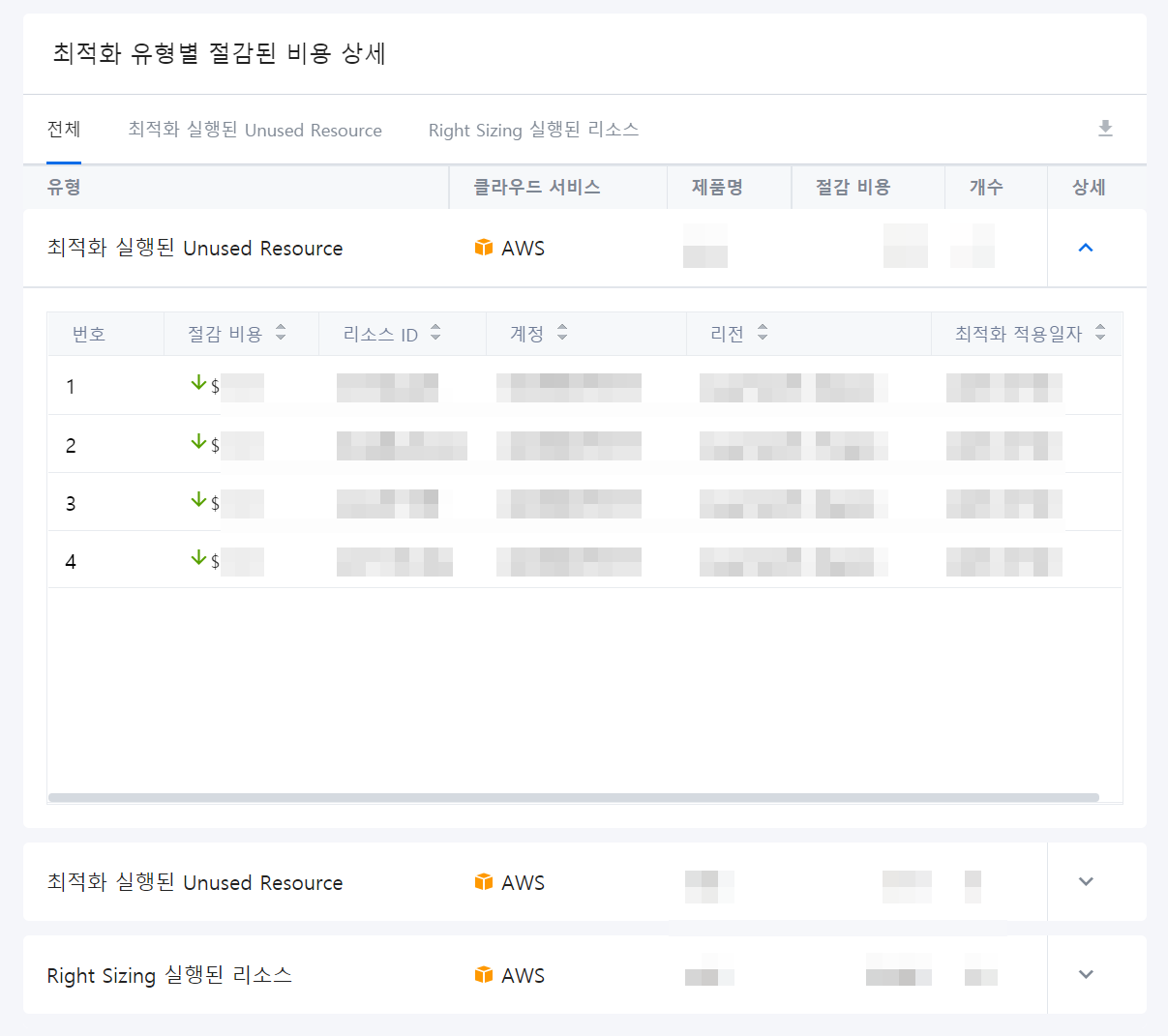Select the 전체 tab
Screen dimensions: 1168x1036
(x=64, y=130)
